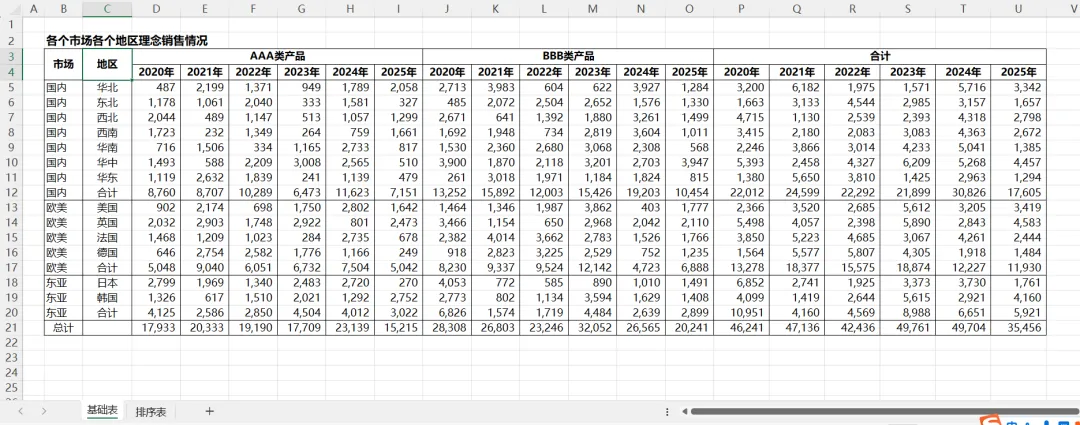The height and width of the screenshot is (425, 1080).
Task: Select column U header
Action: click(x=1019, y=9)
